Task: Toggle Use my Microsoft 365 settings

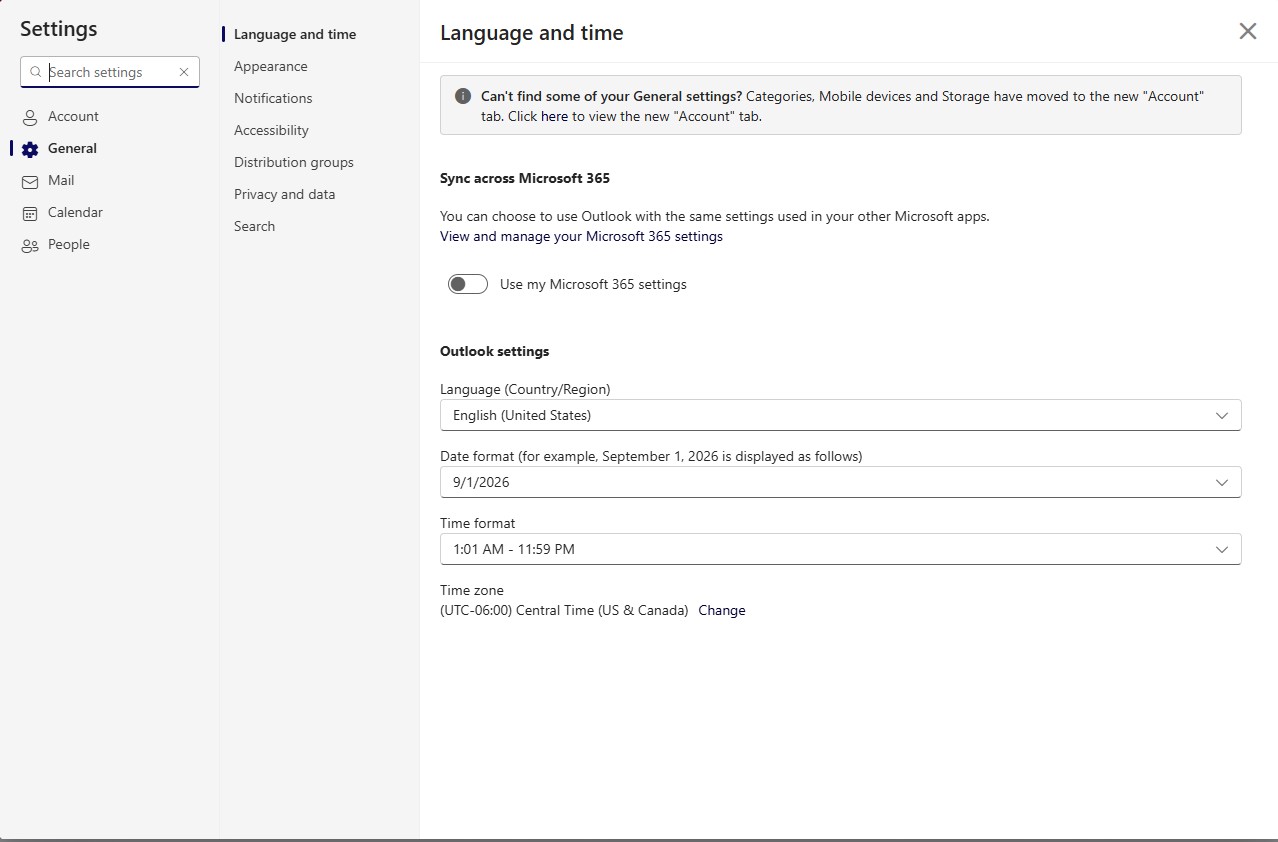Action: coord(468,284)
